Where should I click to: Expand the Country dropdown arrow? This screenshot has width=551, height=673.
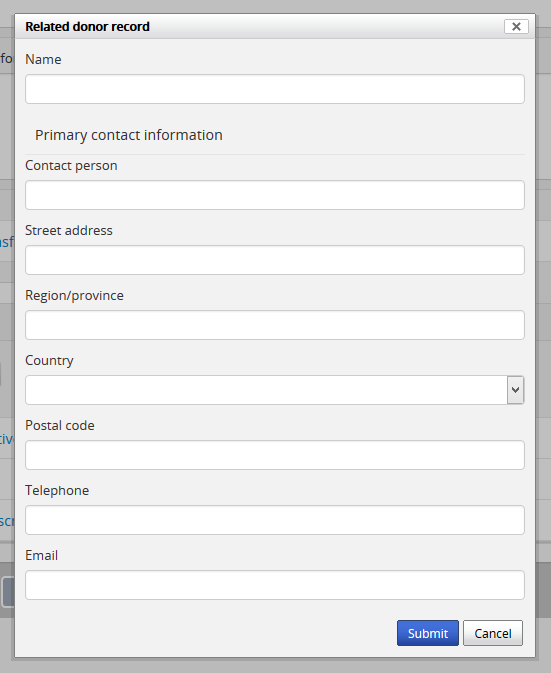[x=515, y=390]
